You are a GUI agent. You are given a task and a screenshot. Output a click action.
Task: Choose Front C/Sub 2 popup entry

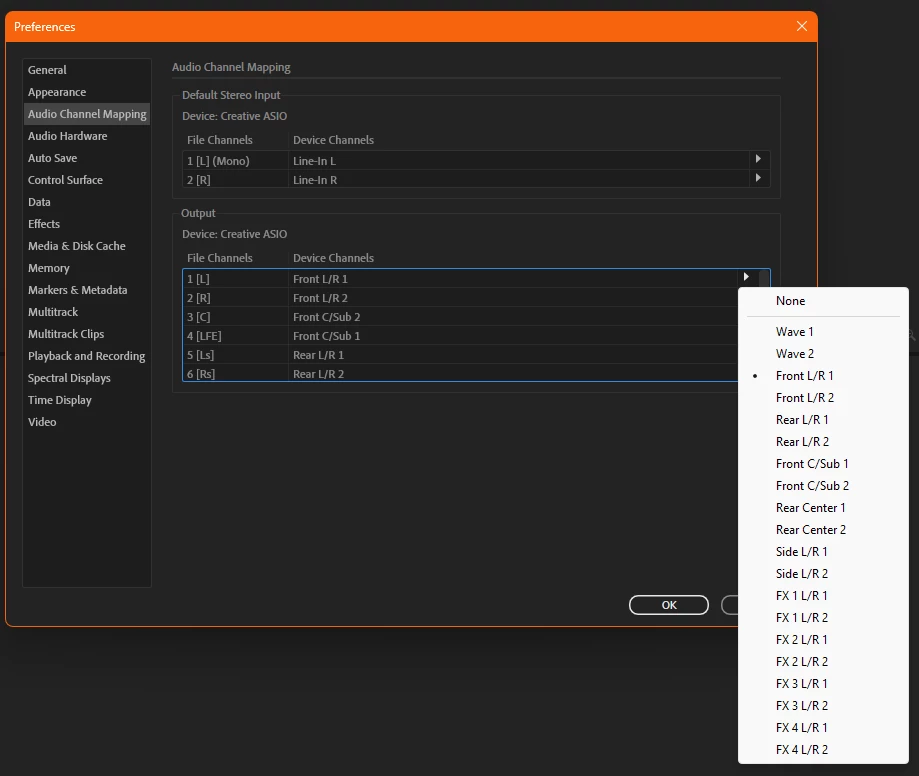click(823, 486)
